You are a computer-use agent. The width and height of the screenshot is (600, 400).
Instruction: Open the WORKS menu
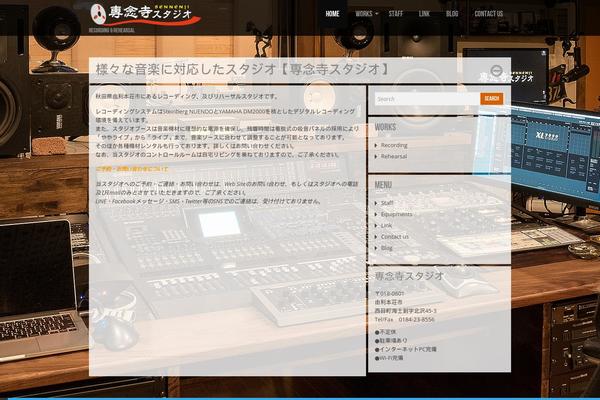point(364,14)
